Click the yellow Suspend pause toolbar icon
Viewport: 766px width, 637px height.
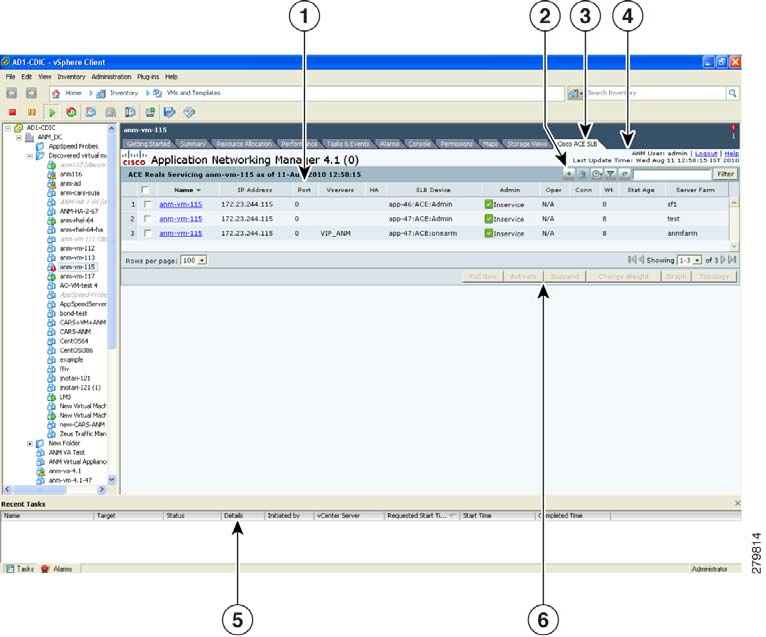pyautogui.click(x=32, y=112)
